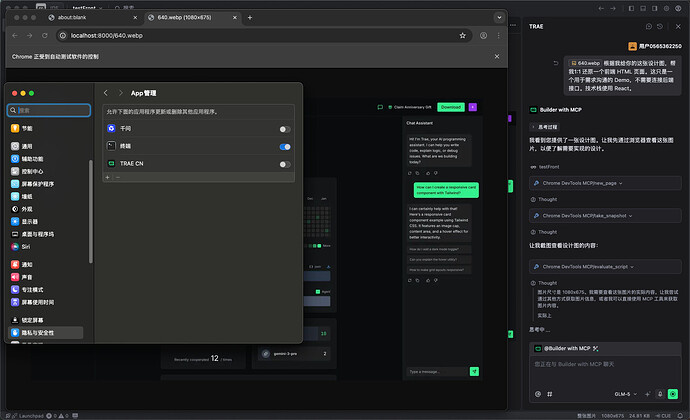Click the settings search field

pos(50,110)
